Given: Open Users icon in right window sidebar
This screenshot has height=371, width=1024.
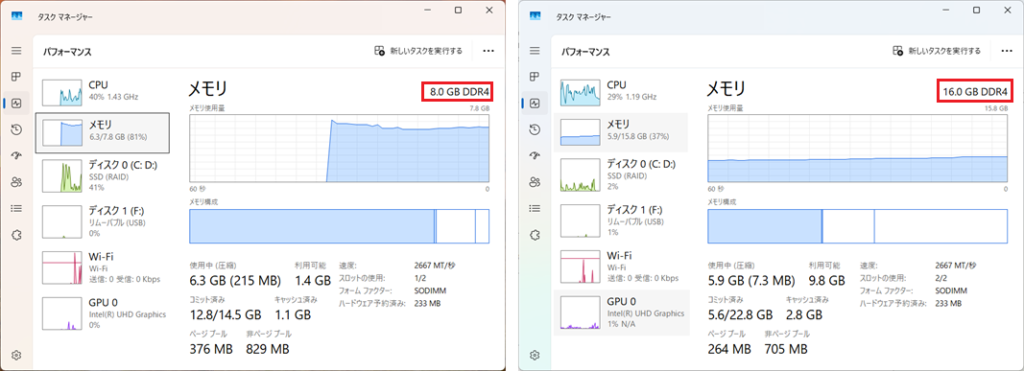Looking at the screenshot, I should coord(535,182).
